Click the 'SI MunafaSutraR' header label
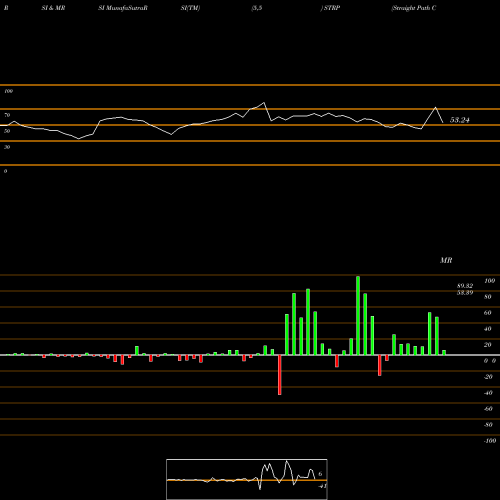500x500 pixels. 123,8
